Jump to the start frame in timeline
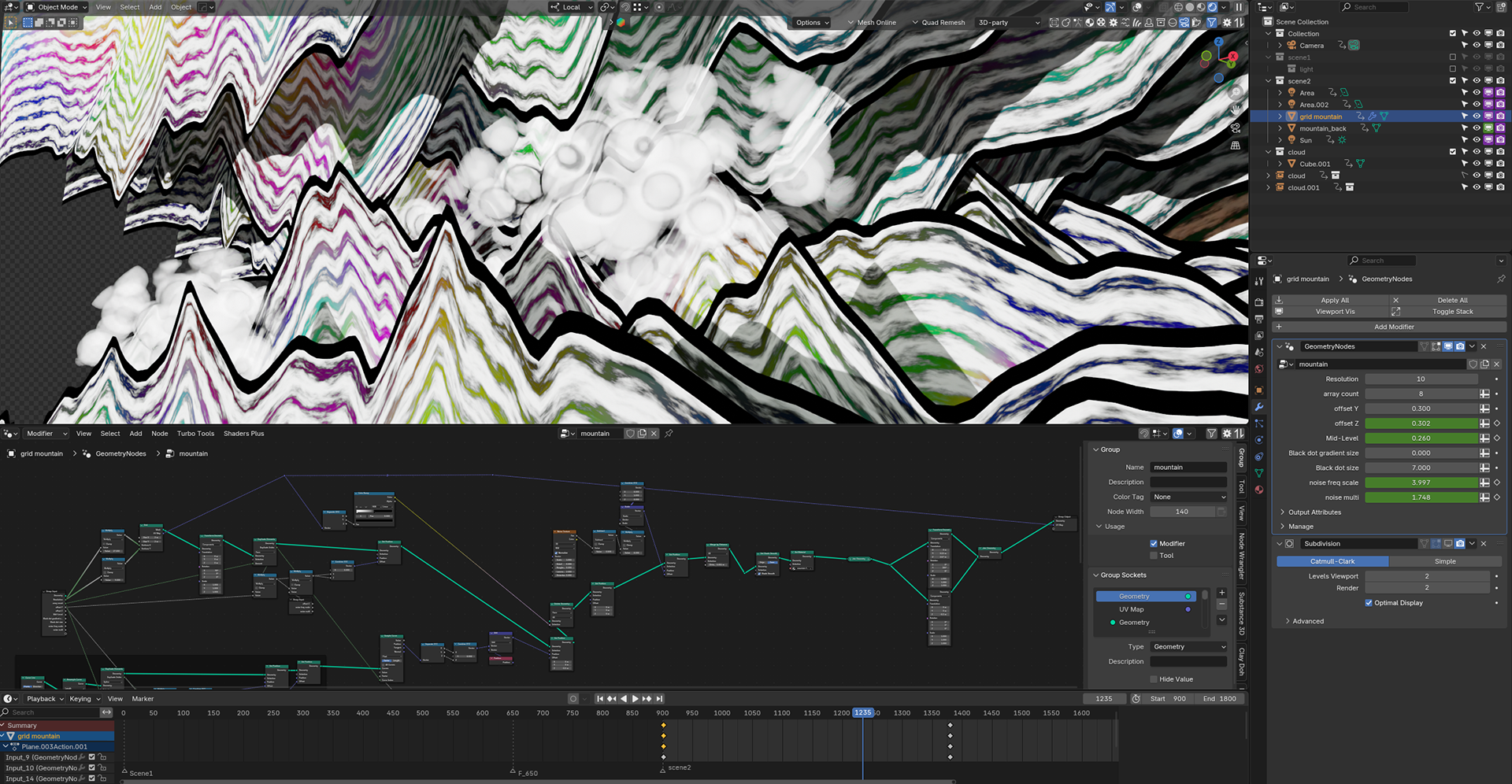This screenshot has width=1512, height=784. pos(599,699)
